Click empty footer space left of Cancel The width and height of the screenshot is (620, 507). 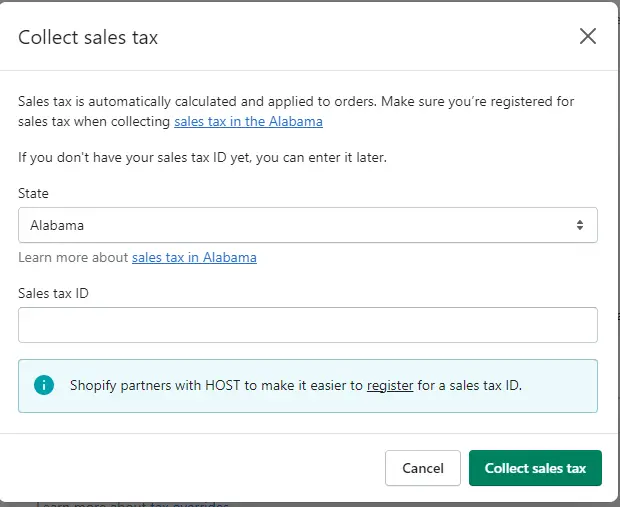tap(200, 468)
